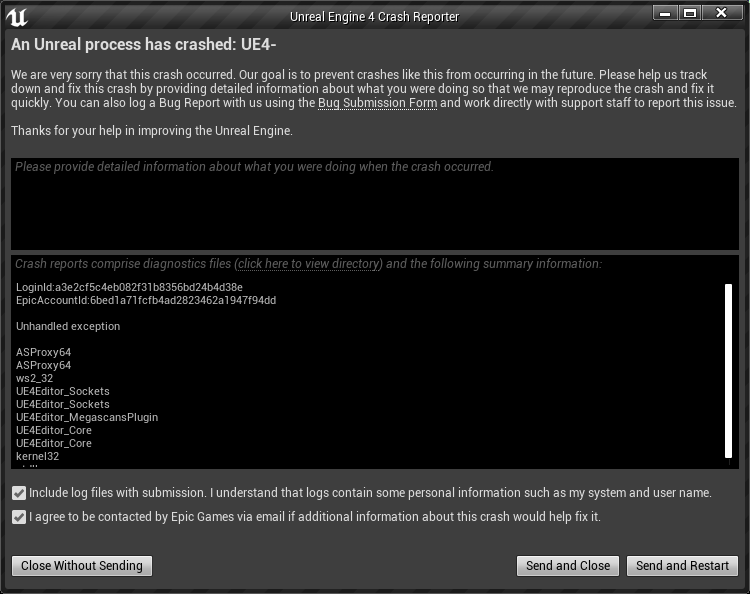Click the Unreal Engine logo icon
Viewport: 750px width, 594px height.
[17, 17]
